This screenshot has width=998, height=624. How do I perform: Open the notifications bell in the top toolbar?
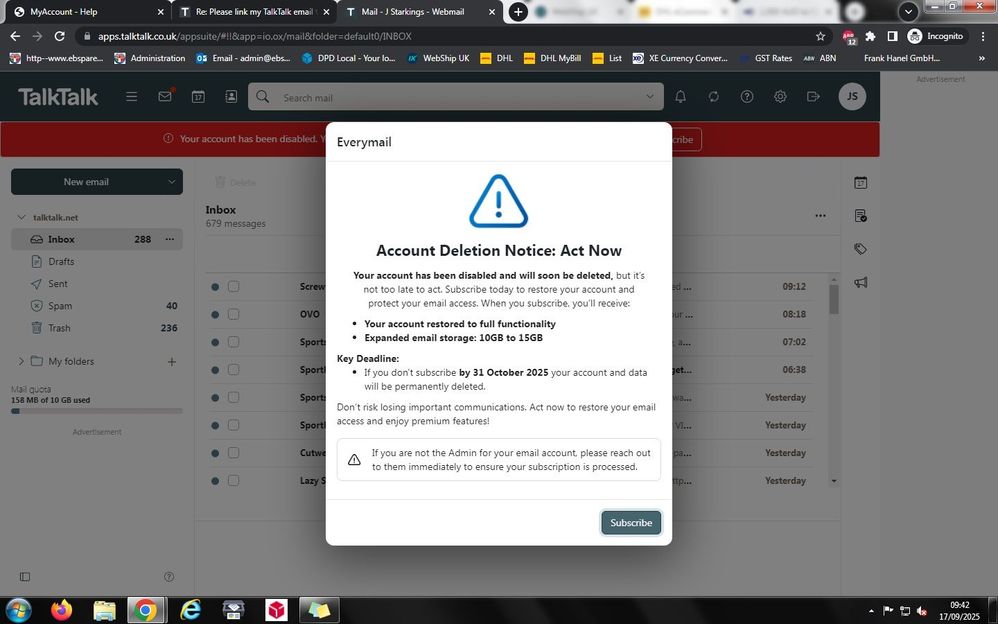679,97
